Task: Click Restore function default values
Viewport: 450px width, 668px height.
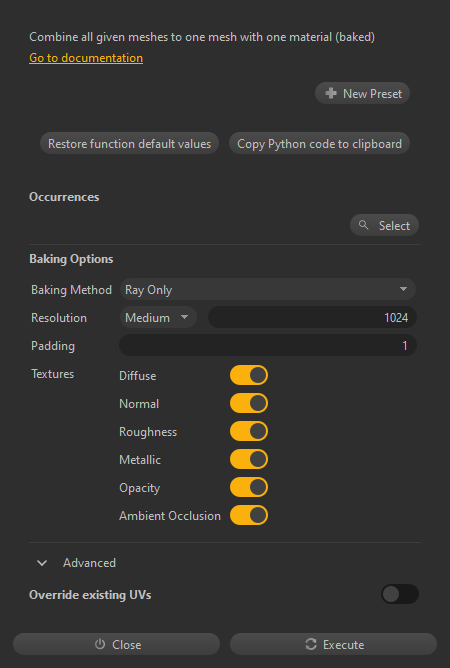Action: (129, 144)
